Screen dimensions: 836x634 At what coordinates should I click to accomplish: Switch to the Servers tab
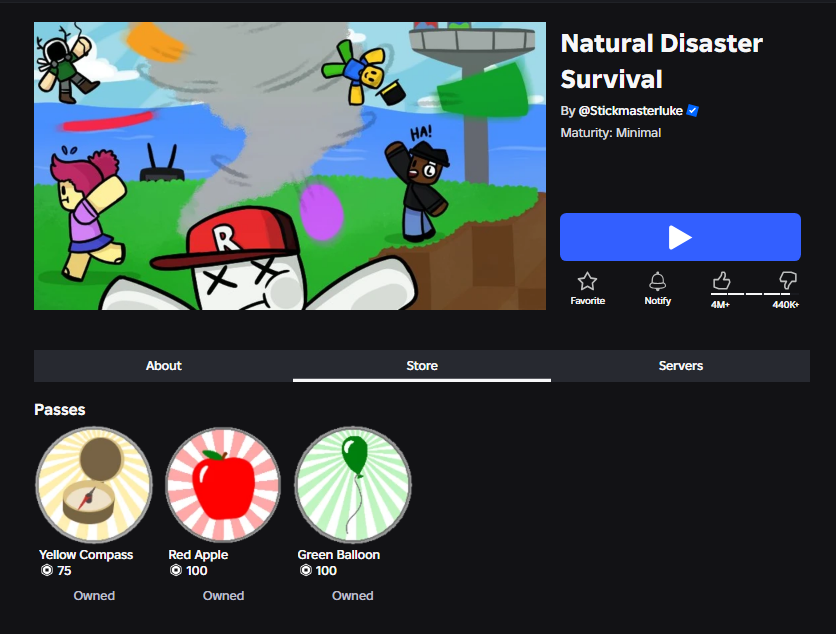[x=680, y=366]
